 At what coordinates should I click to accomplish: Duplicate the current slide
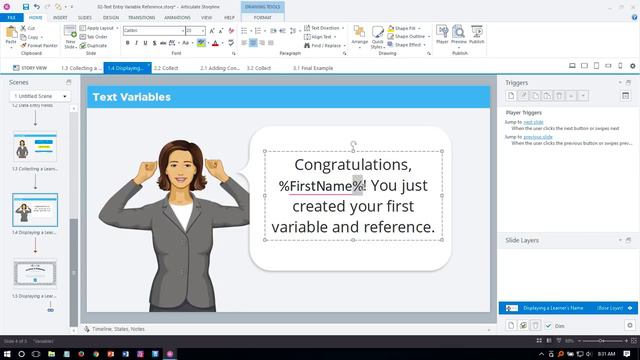pyautogui.click(x=93, y=46)
